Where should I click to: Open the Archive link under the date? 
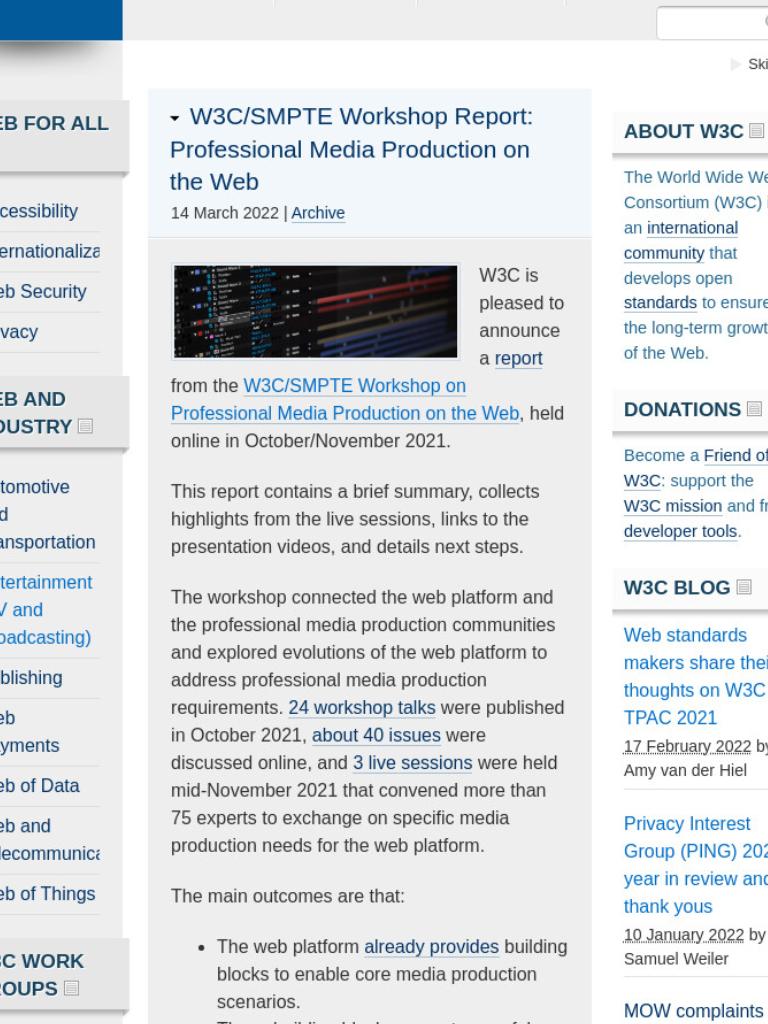[318, 213]
